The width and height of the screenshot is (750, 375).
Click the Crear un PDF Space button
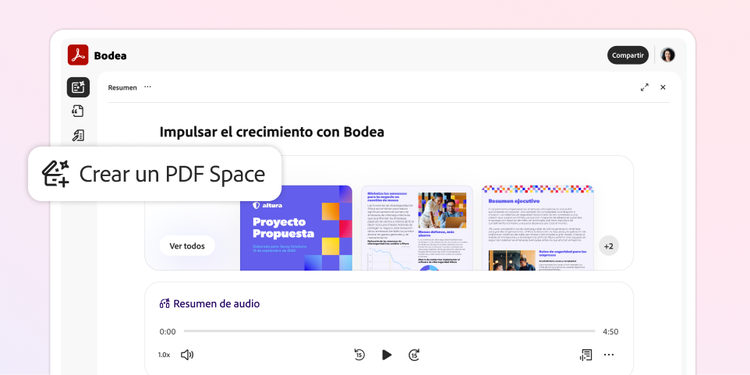[154, 174]
